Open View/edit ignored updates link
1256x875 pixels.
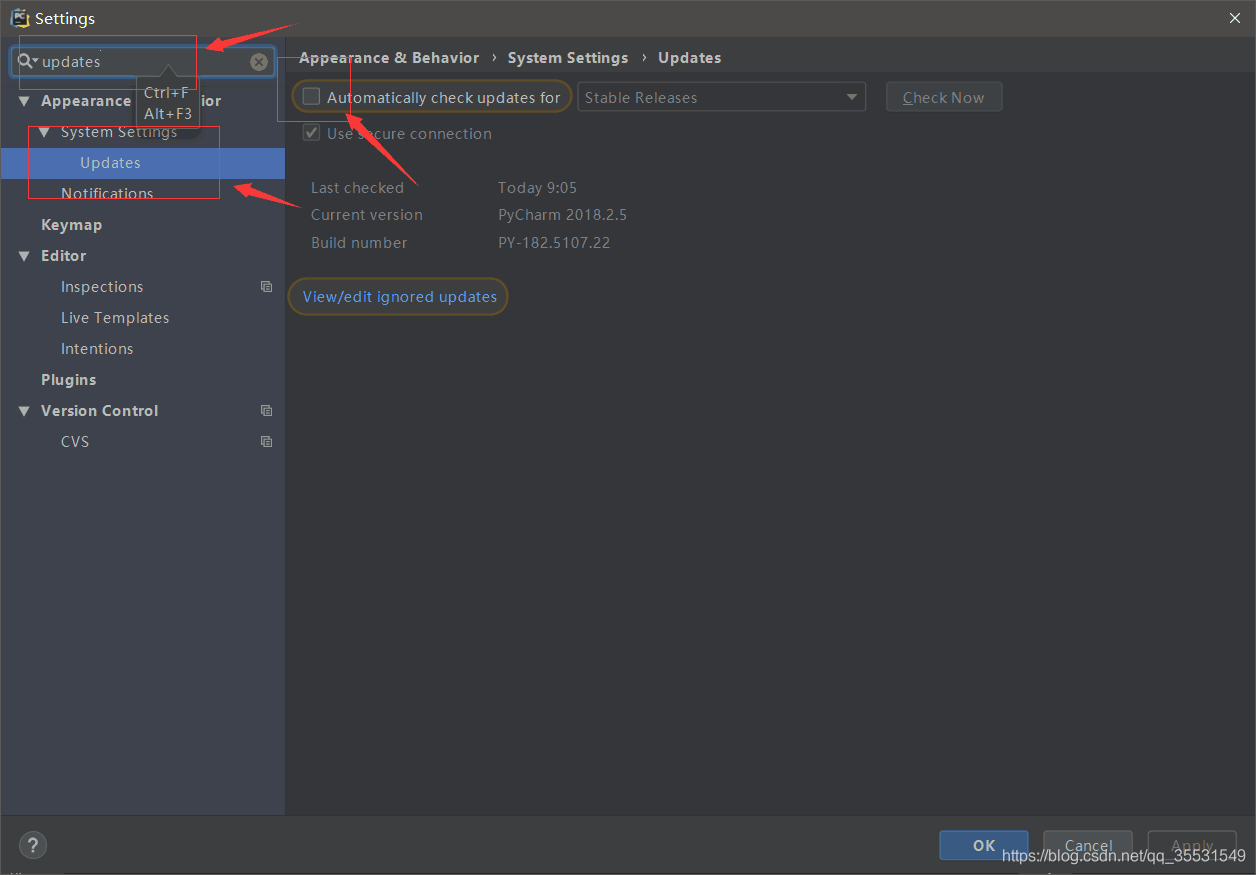(399, 297)
